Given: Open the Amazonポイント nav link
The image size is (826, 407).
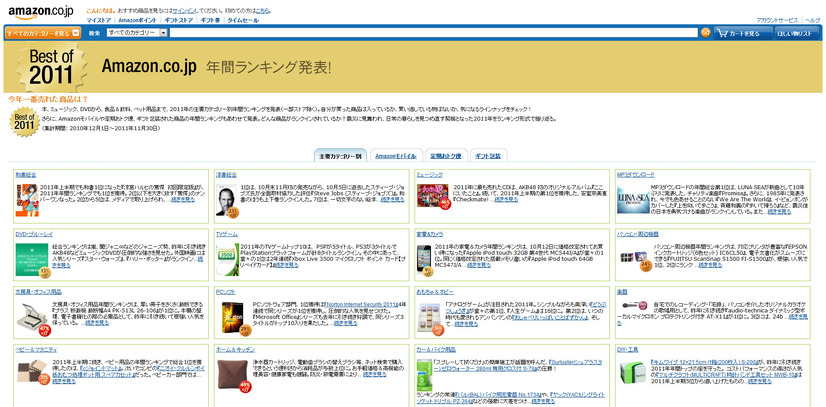Looking at the screenshot, I should [x=137, y=20].
